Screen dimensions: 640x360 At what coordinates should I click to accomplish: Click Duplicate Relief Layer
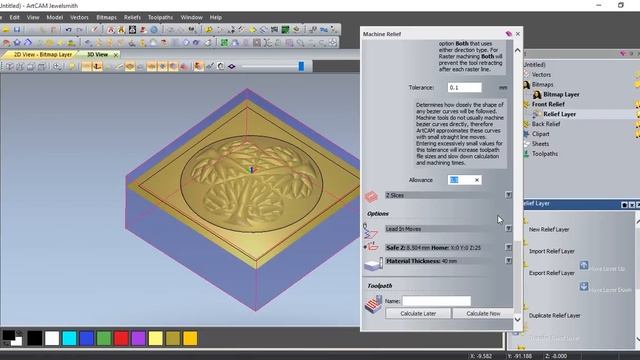pyautogui.click(x=554, y=316)
